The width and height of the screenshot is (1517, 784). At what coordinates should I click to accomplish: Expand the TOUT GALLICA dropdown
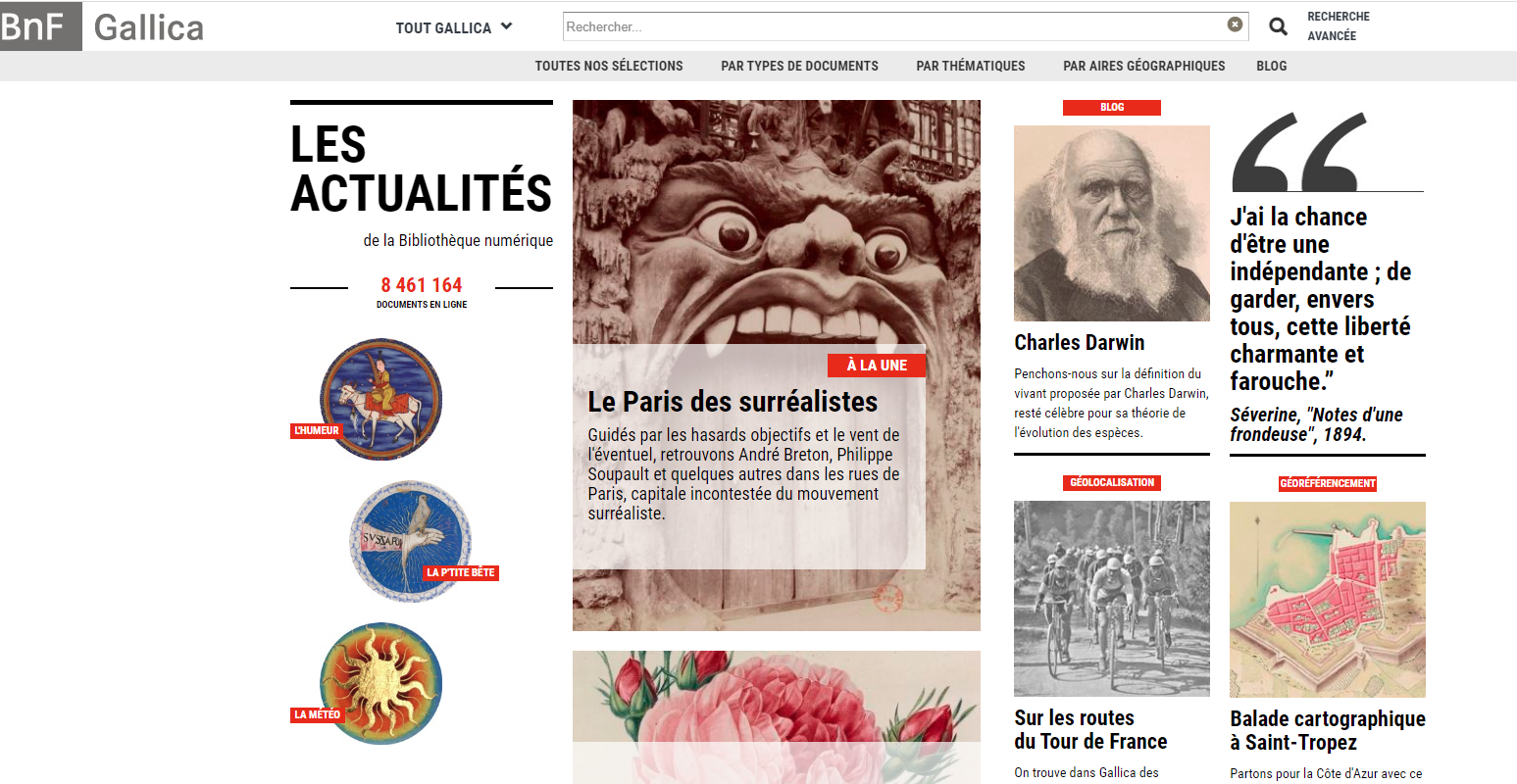(x=454, y=27)
